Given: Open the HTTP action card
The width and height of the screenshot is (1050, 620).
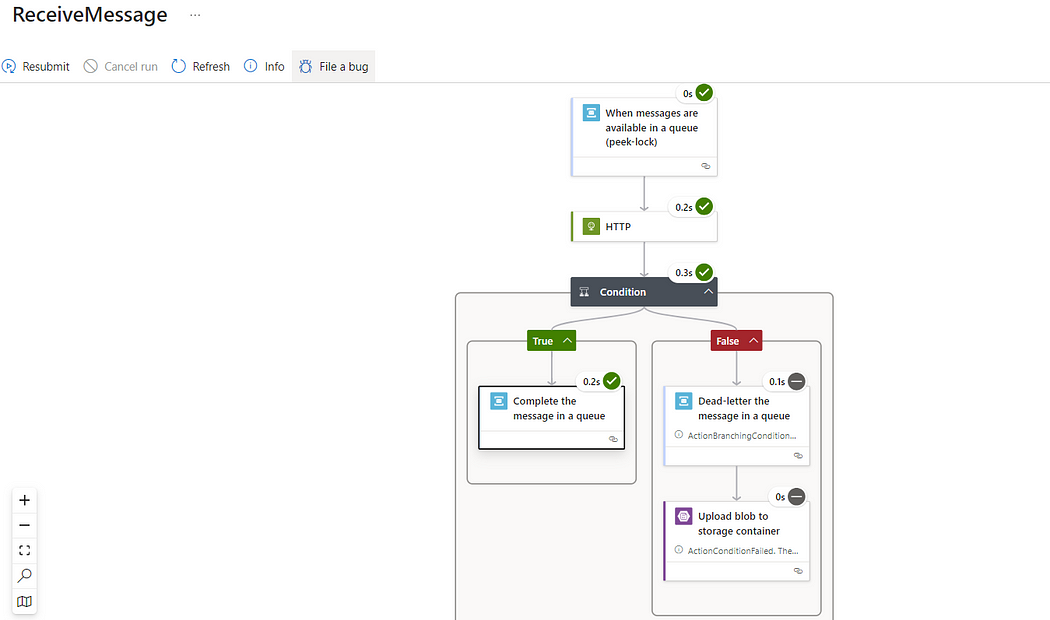Looking at the screenshot, I should (x=644, y=226).
